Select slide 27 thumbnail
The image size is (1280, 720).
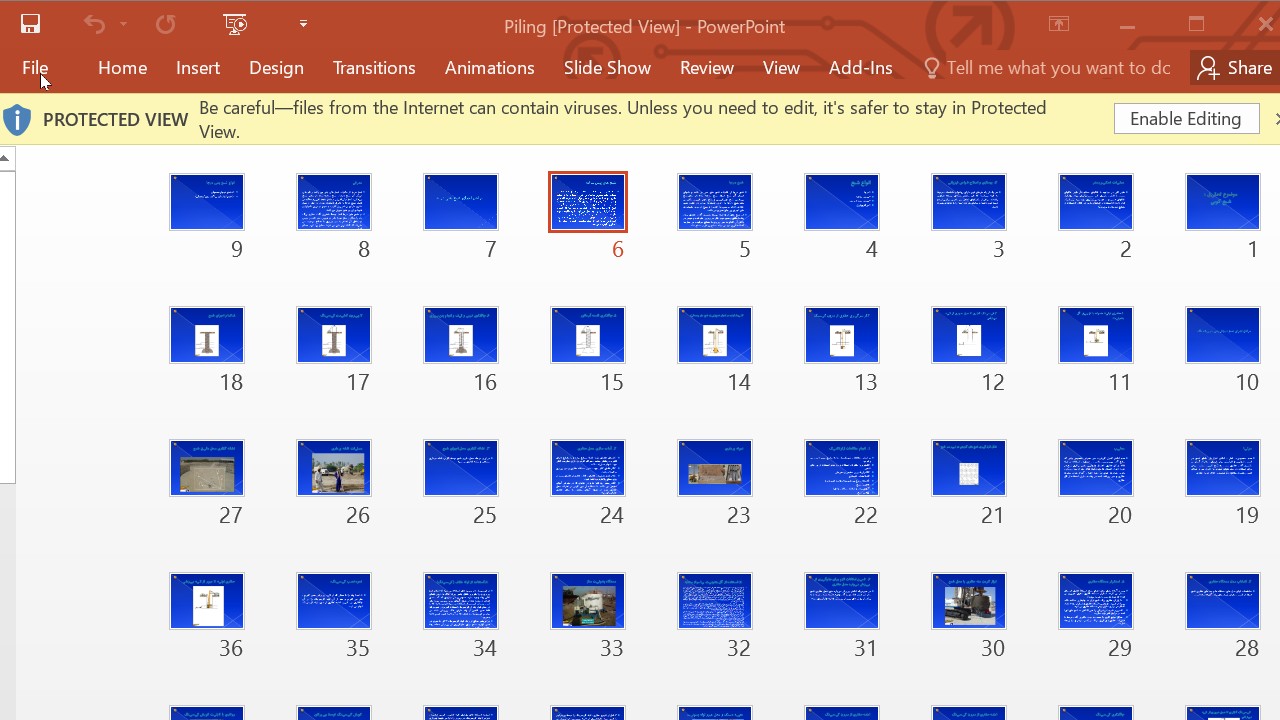[207, 468]
